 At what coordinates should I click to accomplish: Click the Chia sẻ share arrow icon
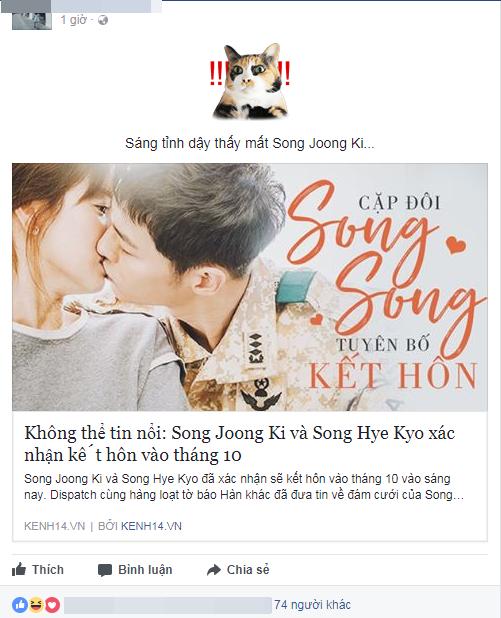click(214, 570)
